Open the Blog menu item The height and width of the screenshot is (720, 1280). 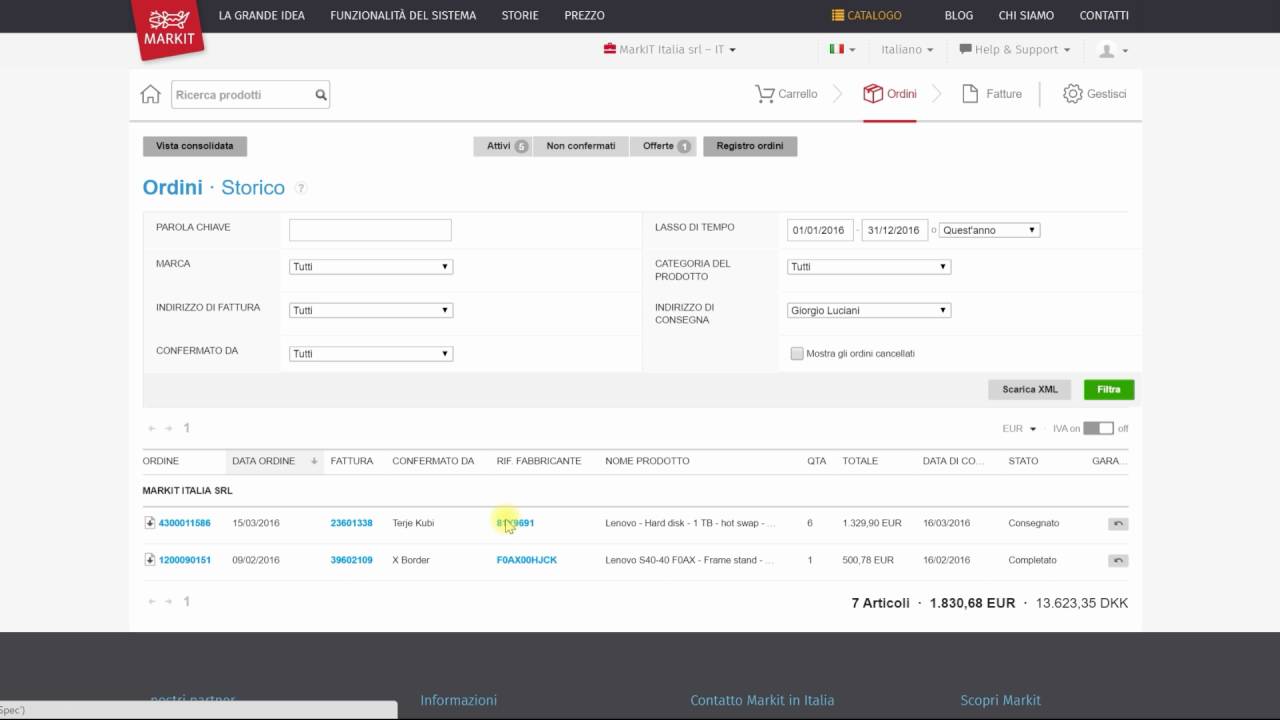click(x=959, y=15)
